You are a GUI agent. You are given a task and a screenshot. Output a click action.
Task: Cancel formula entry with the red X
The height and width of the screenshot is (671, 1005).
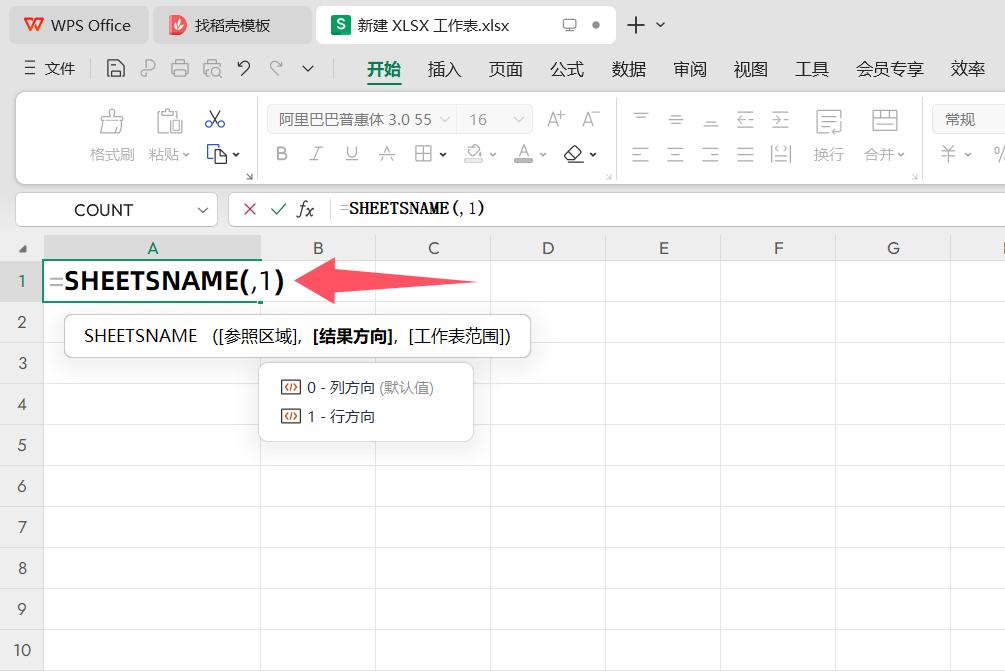tap(249, 209)
